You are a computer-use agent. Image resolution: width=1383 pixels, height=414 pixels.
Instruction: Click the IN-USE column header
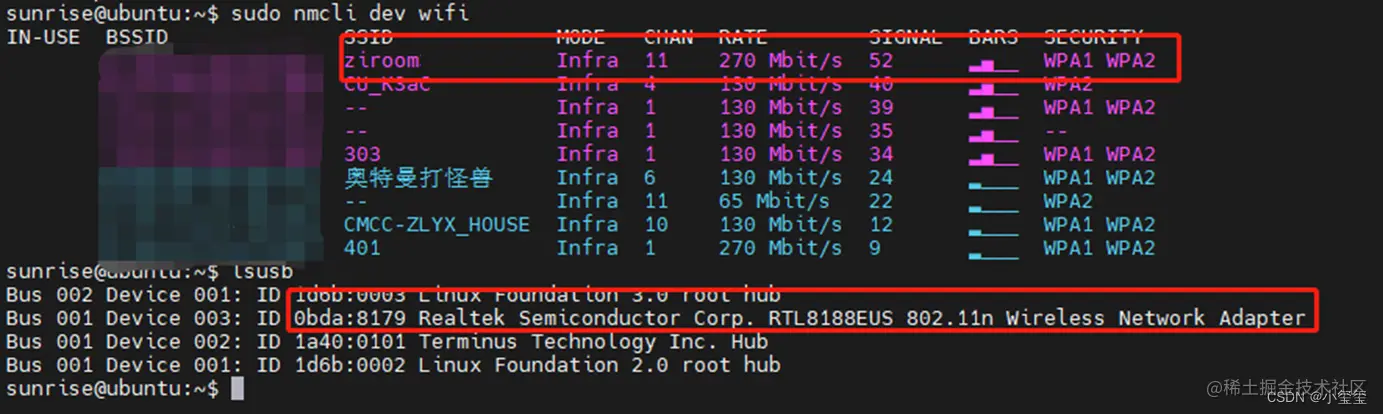coord(41,37)
